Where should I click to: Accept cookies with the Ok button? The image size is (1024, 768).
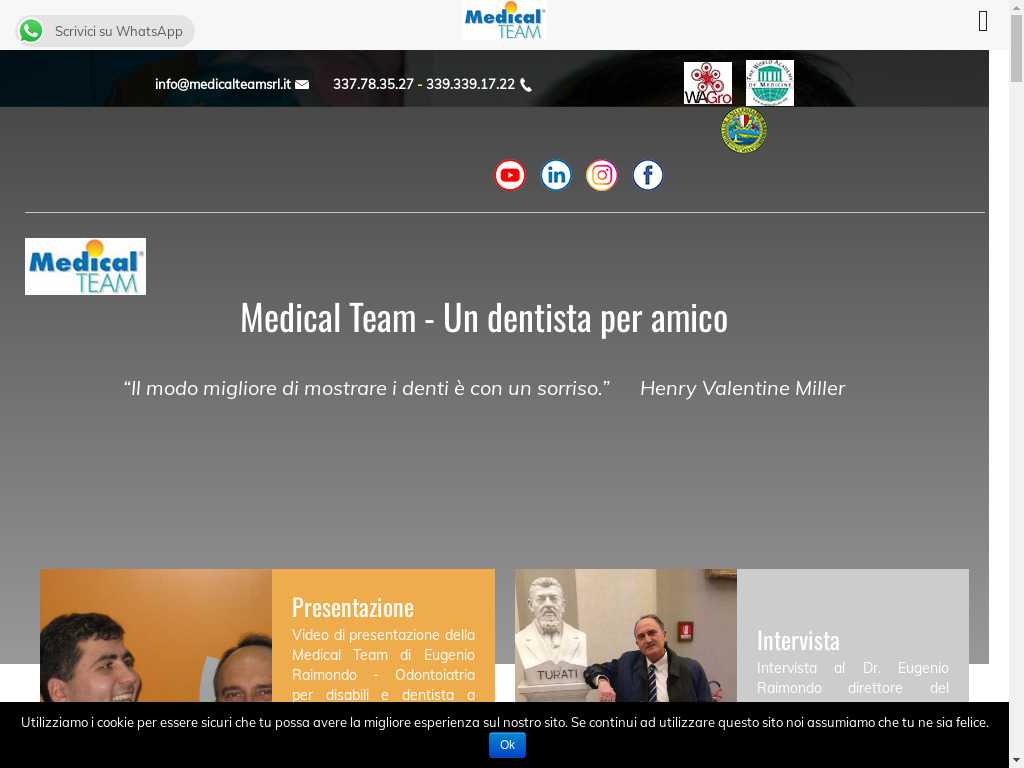pos(507,744)
